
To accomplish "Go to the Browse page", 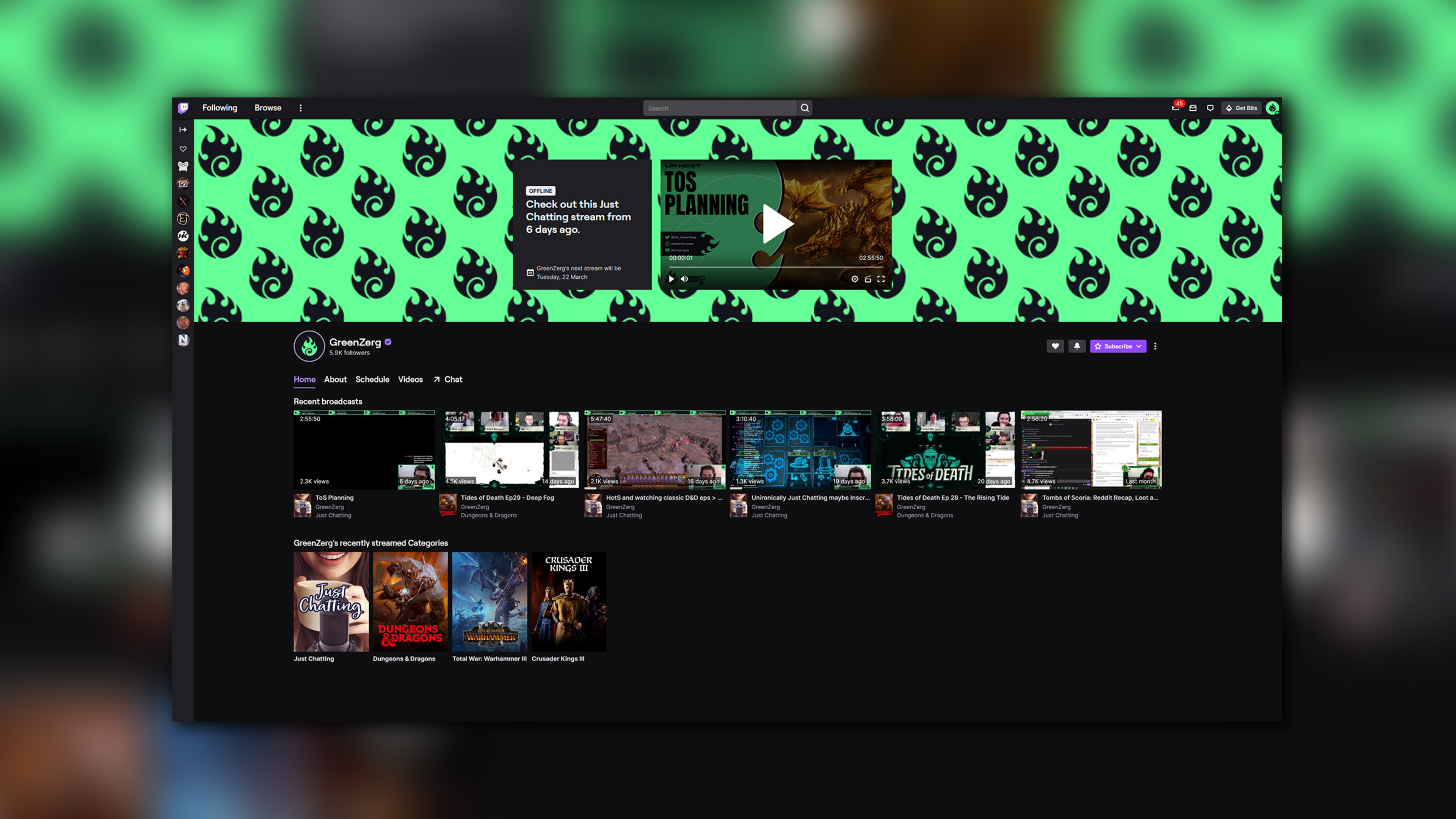I will pyautogui.click(x=268, y=108).
